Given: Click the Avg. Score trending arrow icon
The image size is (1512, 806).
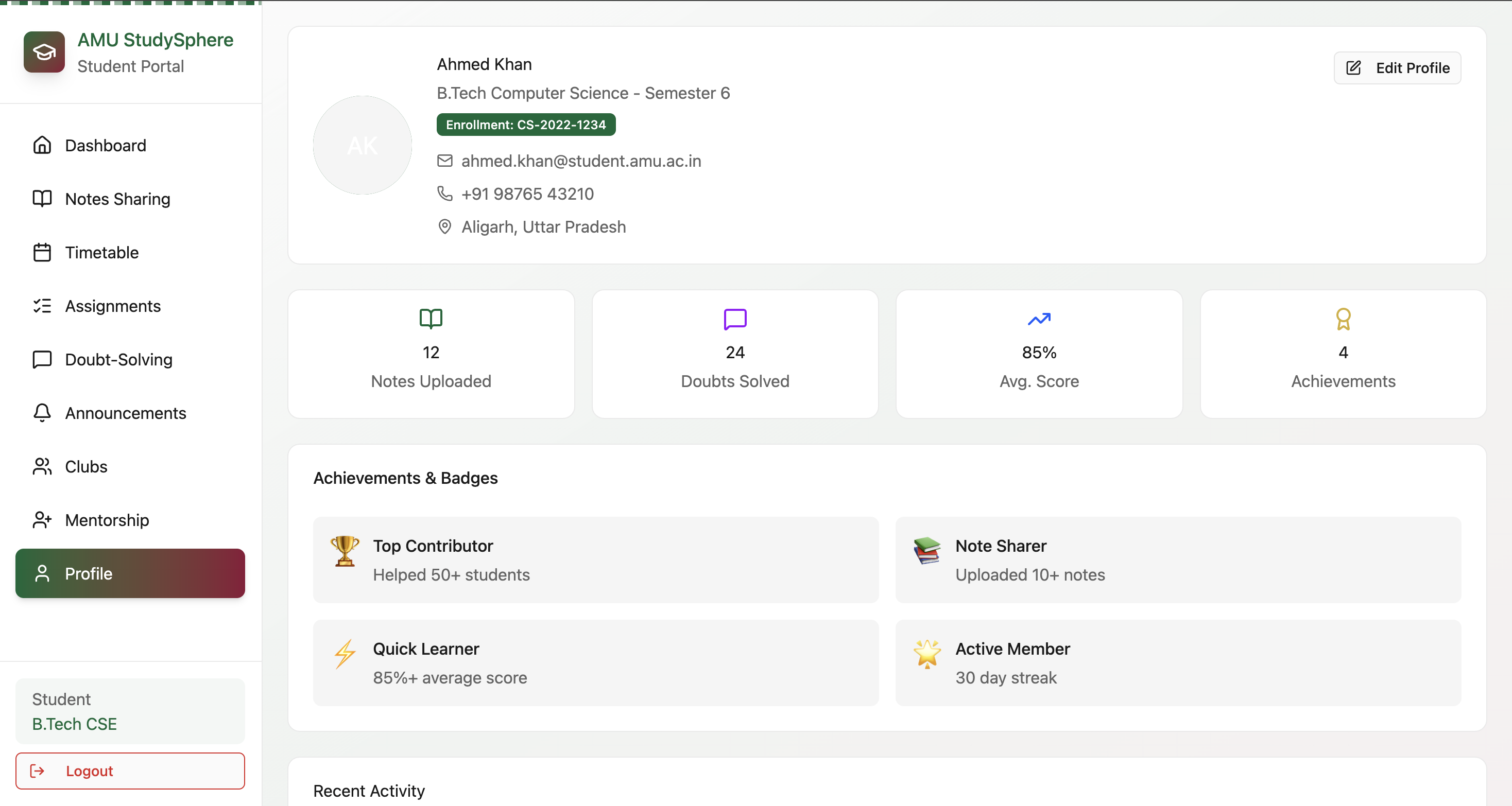Looking at the screenshot, I should (1038, 319).
